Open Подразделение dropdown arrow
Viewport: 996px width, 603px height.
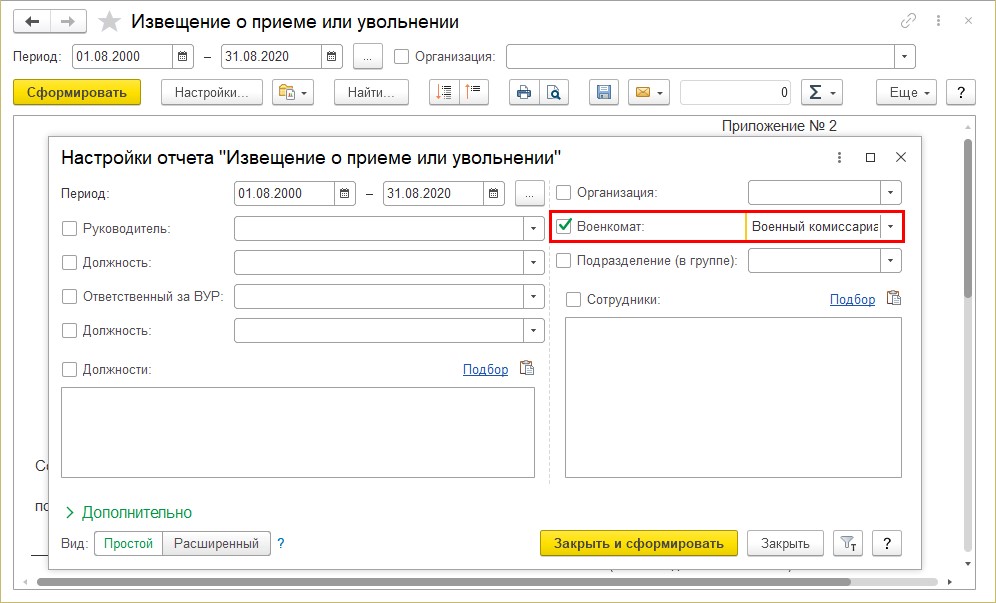tap(891, 261)
